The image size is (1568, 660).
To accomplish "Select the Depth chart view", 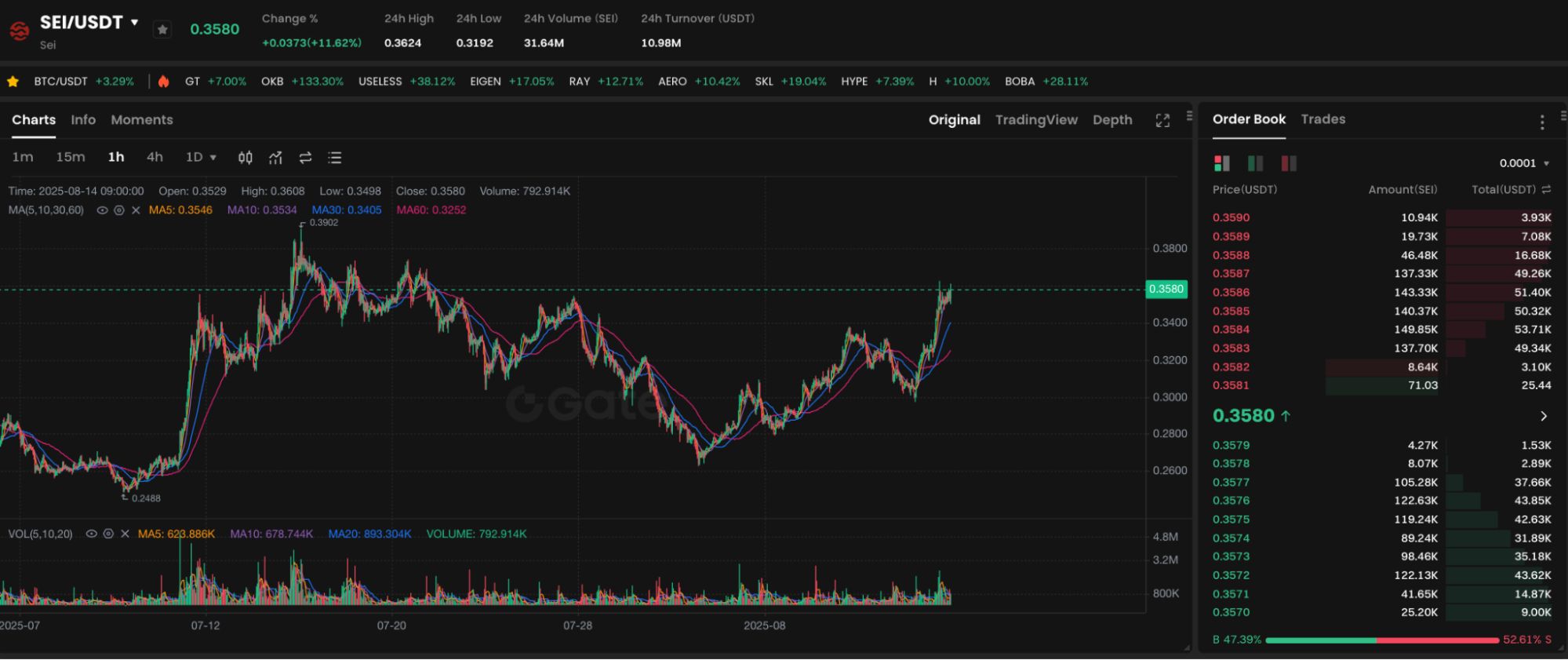I will pos(1112,120).
